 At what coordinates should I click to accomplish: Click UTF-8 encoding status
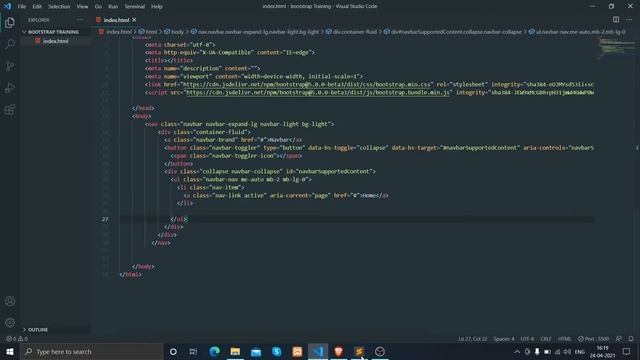(527, 339)
